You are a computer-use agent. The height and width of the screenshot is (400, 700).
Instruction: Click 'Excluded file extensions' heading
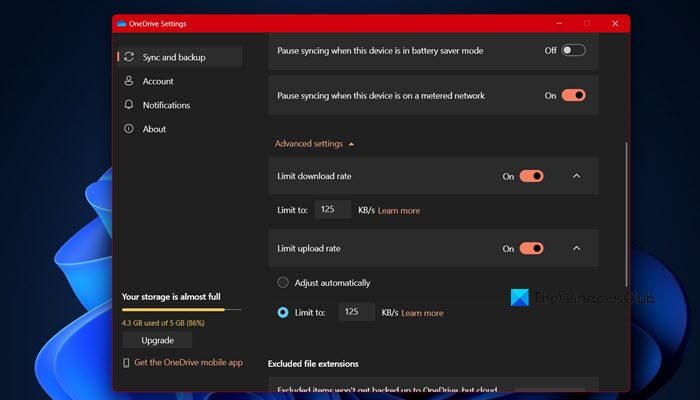[x=313, y=364]
